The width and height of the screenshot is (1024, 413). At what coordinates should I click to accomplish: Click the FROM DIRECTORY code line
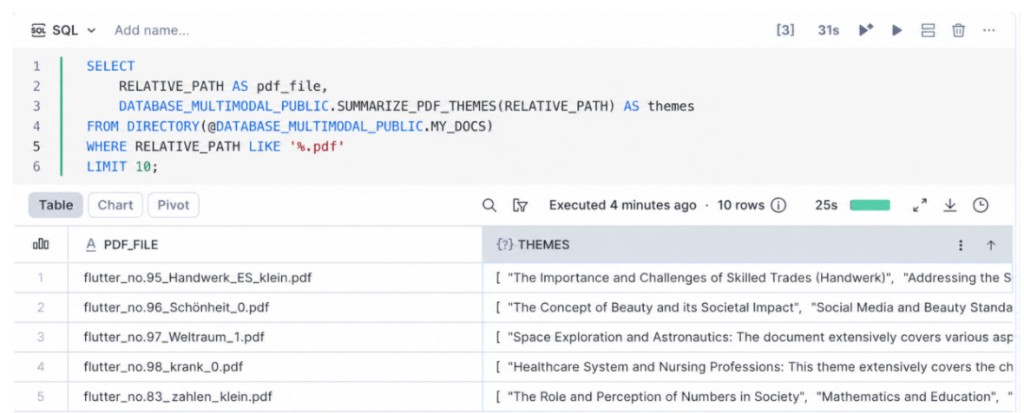[x=289, y=126]
